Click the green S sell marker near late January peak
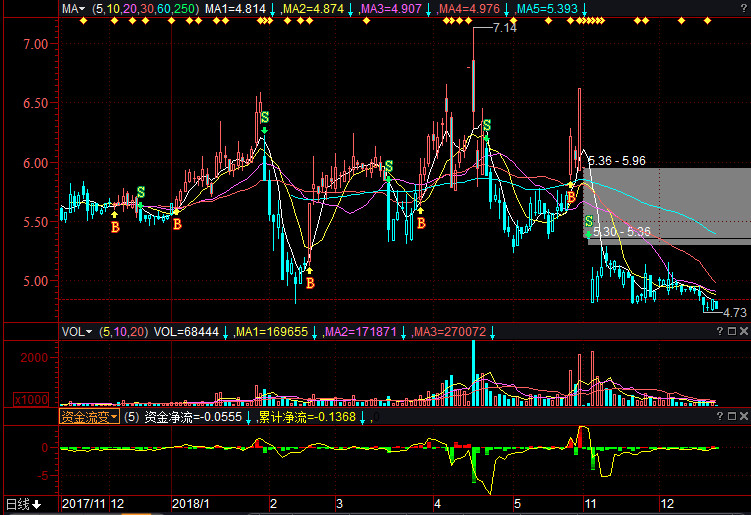Image resolution: width=751 pixels, height=515 pixels. coord(265,119)
